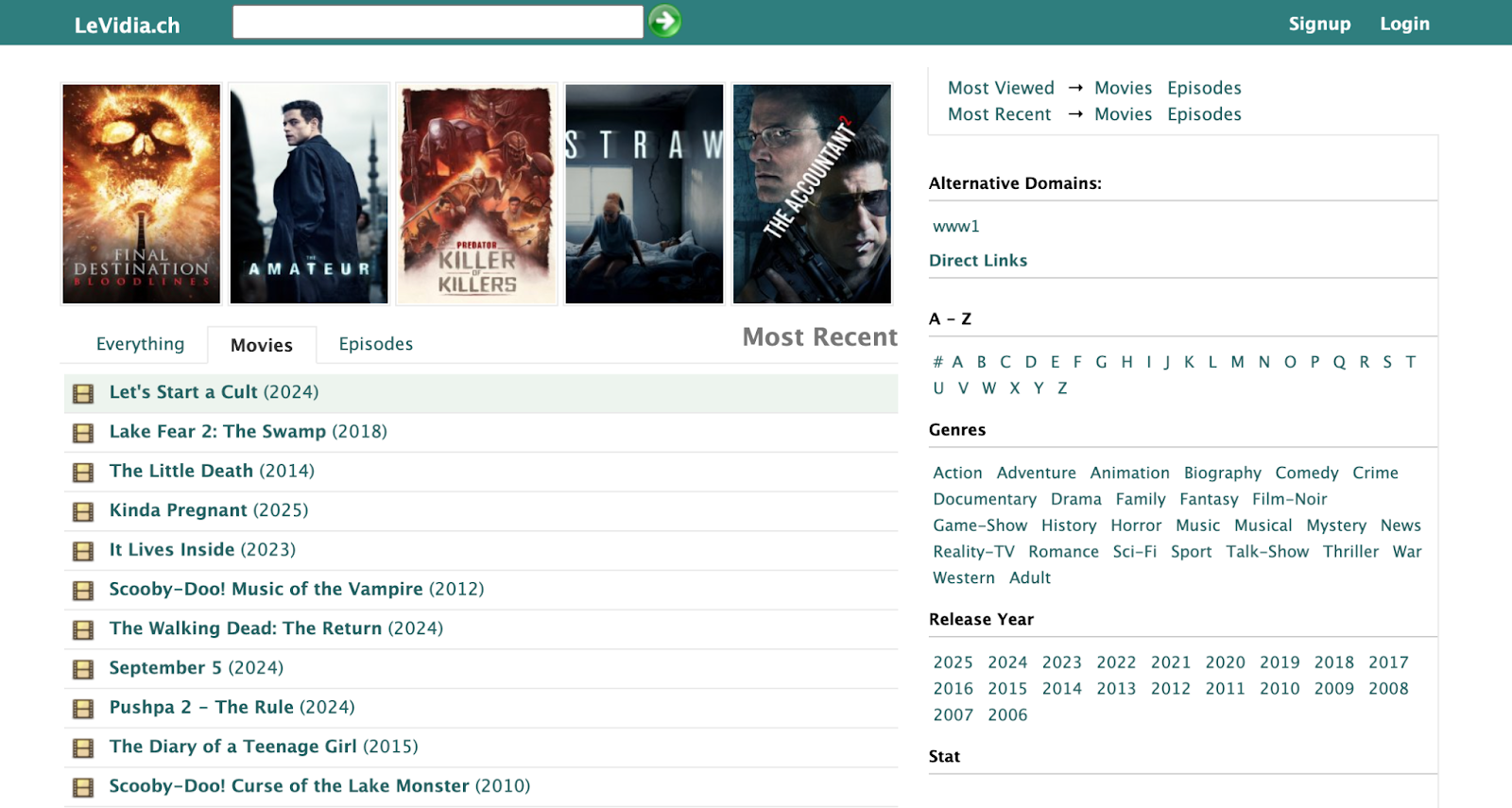The width and height of the screenshot is (1512, 808).
Task: Open Predator Killer of Killers poster
Action: [476, 194]
